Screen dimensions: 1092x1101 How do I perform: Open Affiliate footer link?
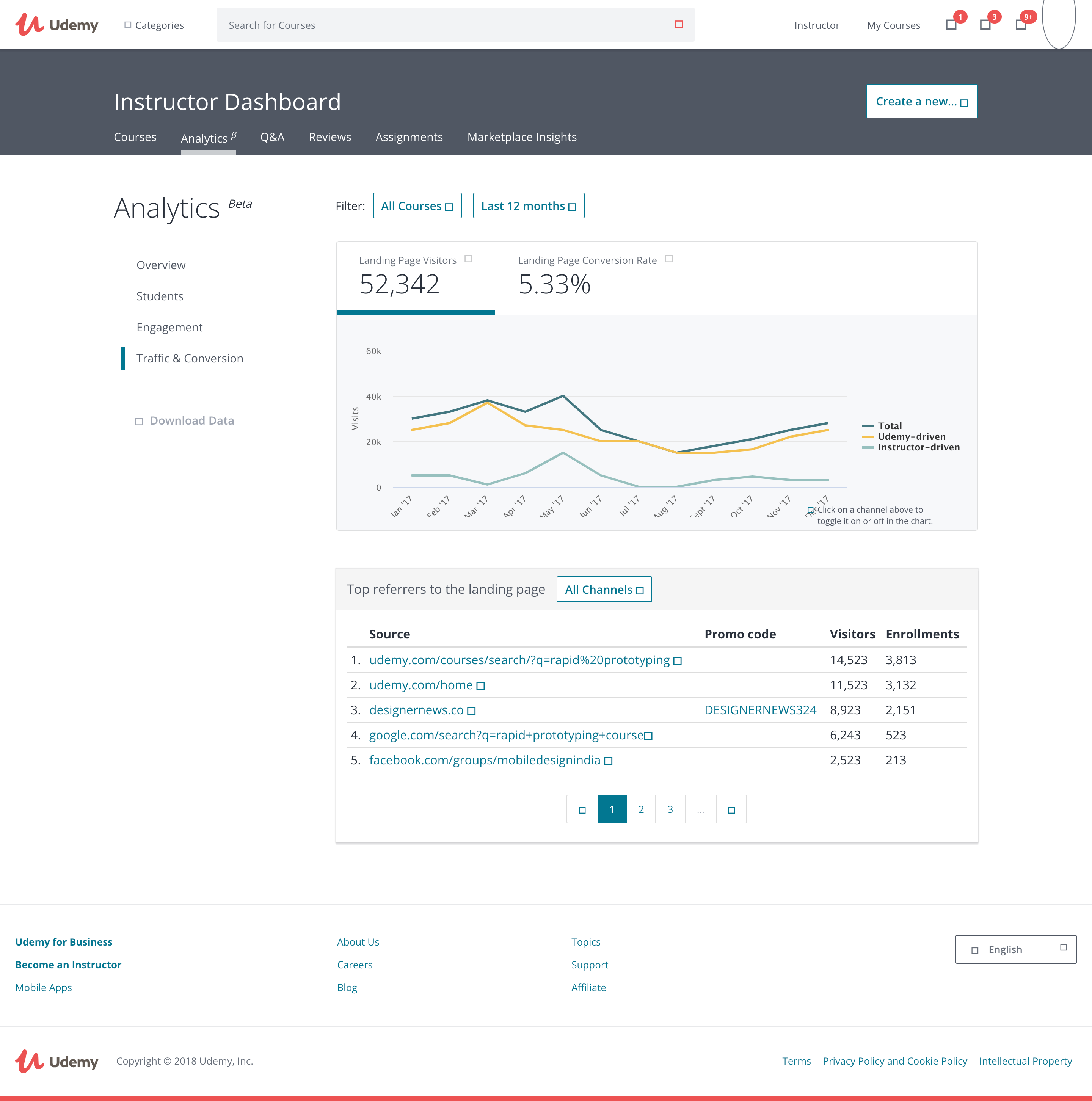pos(589,988)
